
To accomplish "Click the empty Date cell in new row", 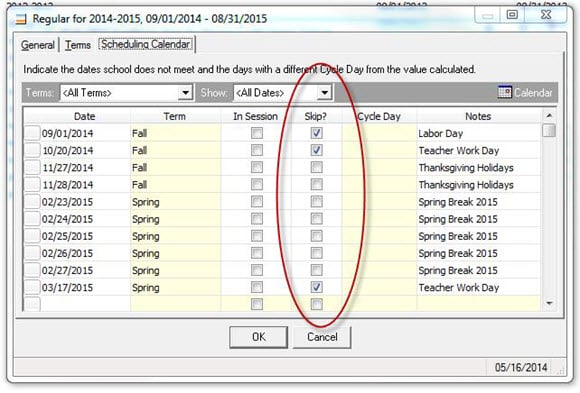I will coord(85,304).
